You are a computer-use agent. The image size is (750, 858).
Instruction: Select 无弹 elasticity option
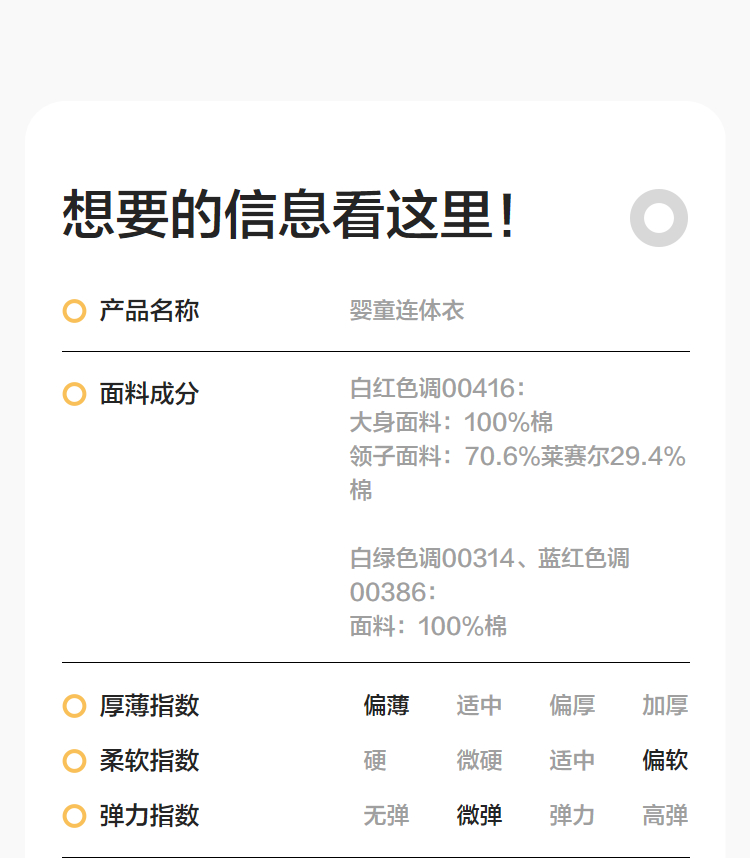(x=386, y=816)
